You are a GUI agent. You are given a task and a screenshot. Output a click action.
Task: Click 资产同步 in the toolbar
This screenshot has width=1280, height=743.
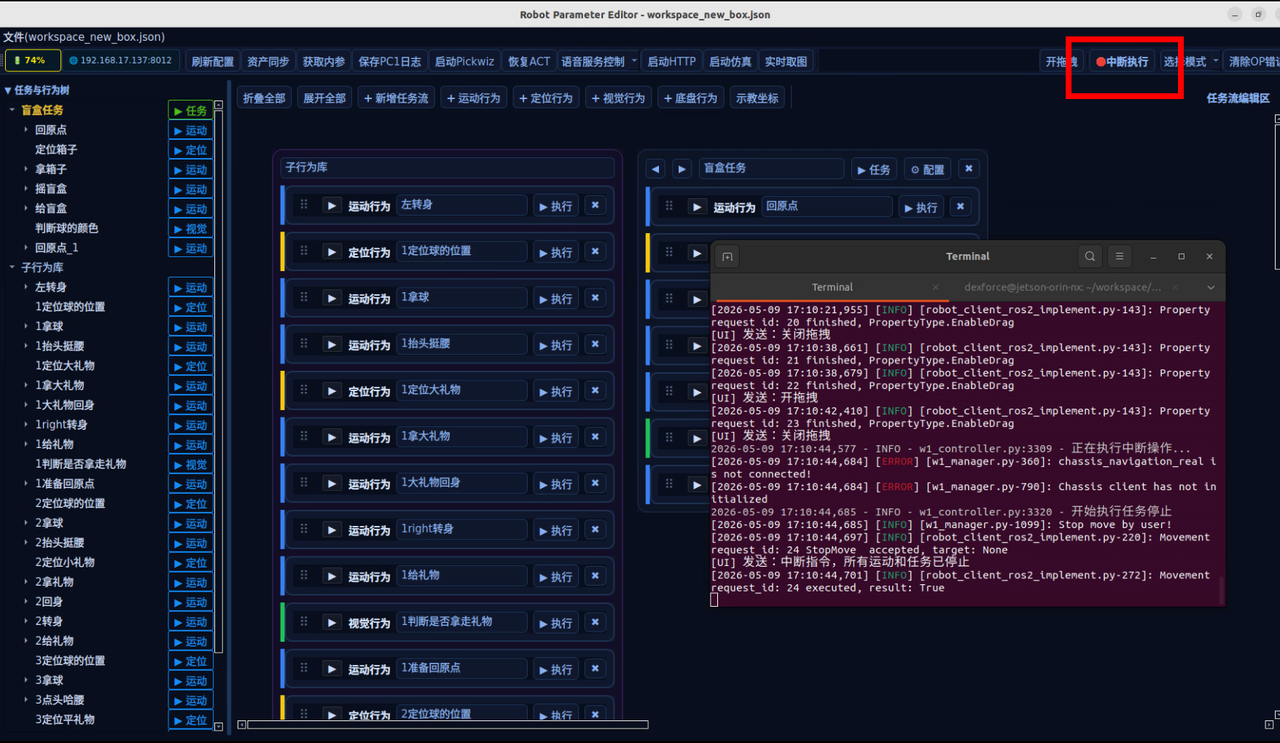(x=268, y=61)
